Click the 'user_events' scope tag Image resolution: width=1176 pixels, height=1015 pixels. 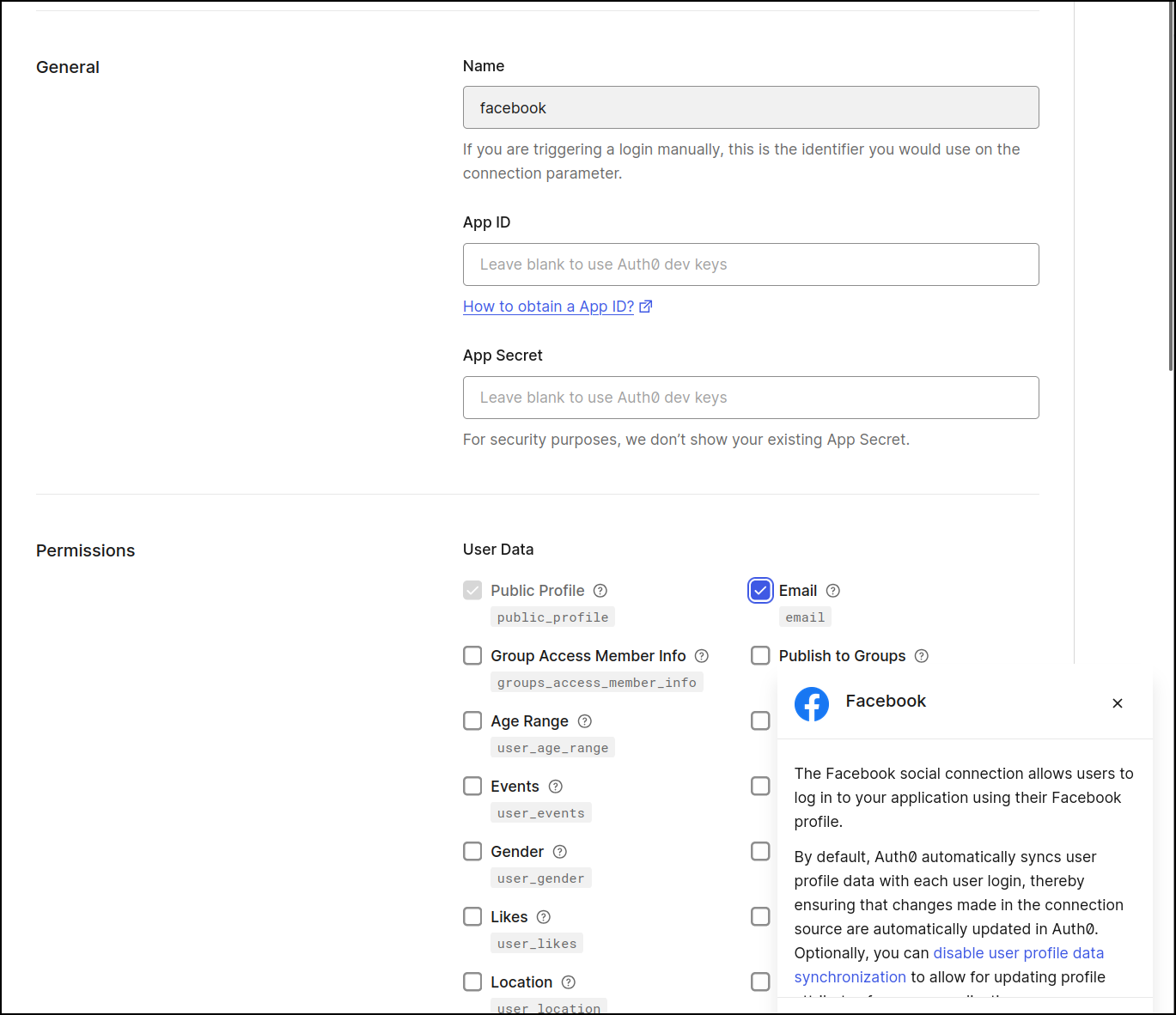click(x=541, y=813)
